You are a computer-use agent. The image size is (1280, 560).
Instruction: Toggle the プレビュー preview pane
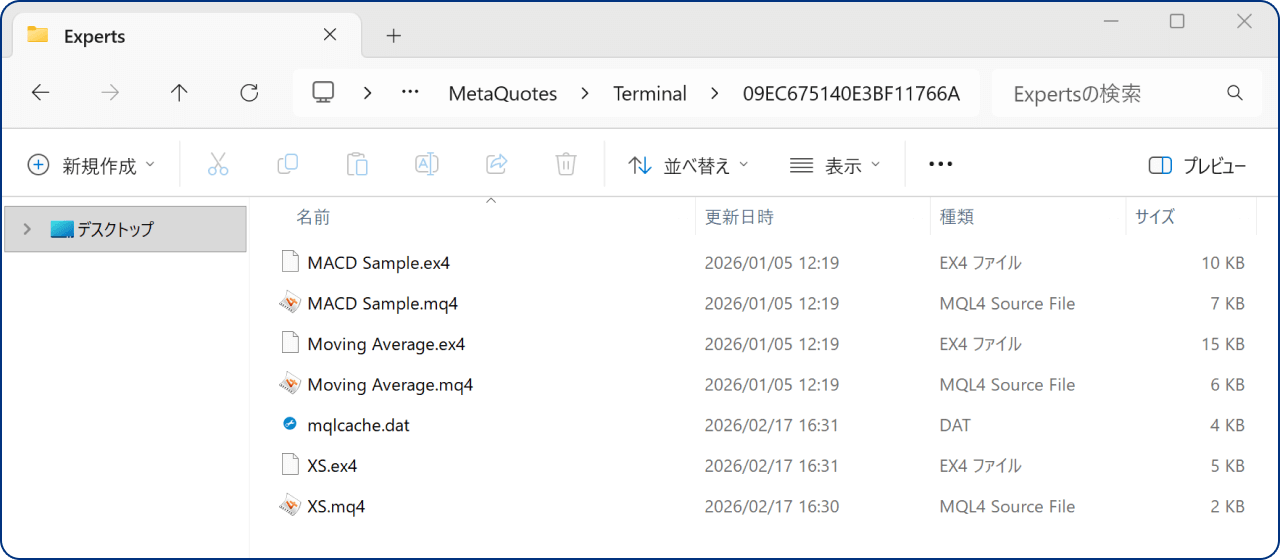coord(1198,165)
